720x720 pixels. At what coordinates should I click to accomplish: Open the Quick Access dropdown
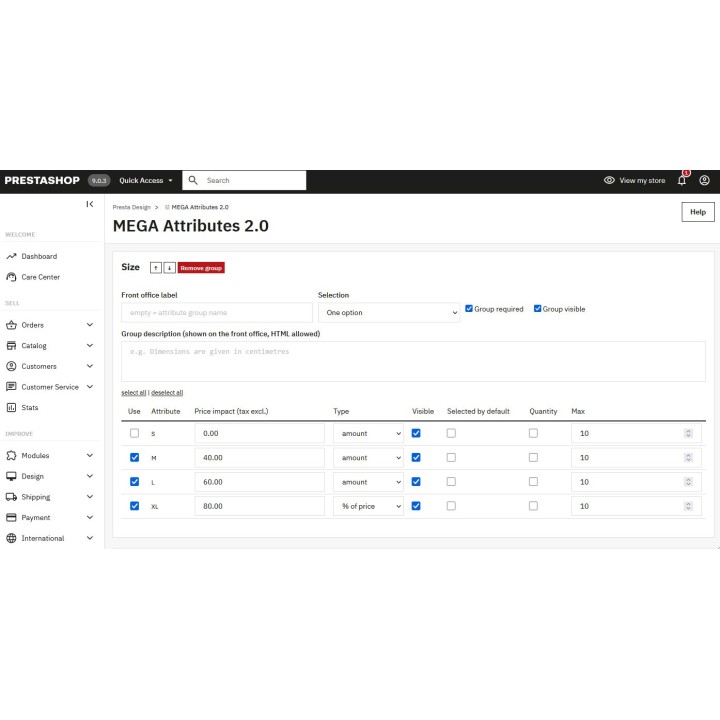click(146, 180)
